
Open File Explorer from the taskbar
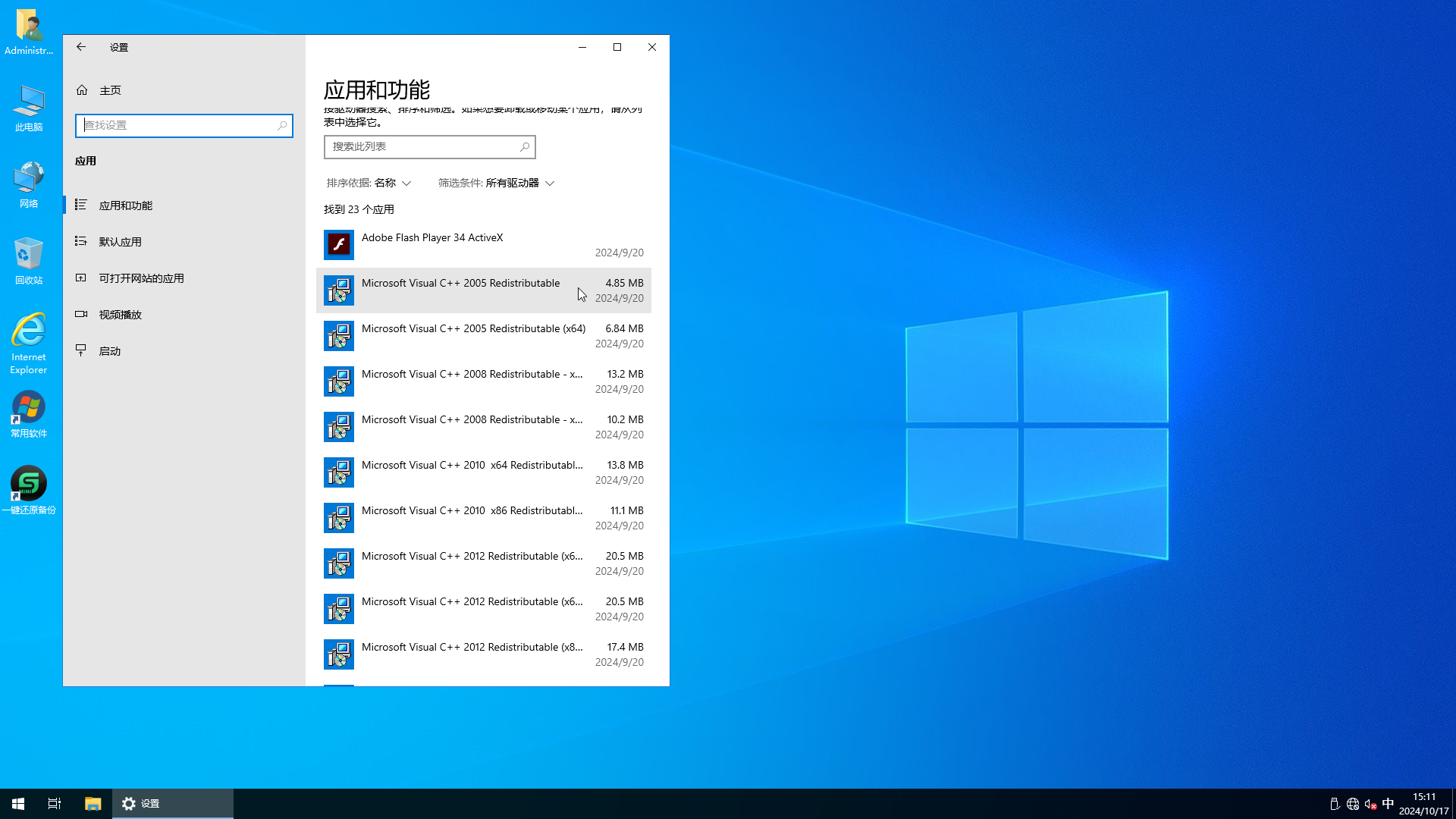93,804
